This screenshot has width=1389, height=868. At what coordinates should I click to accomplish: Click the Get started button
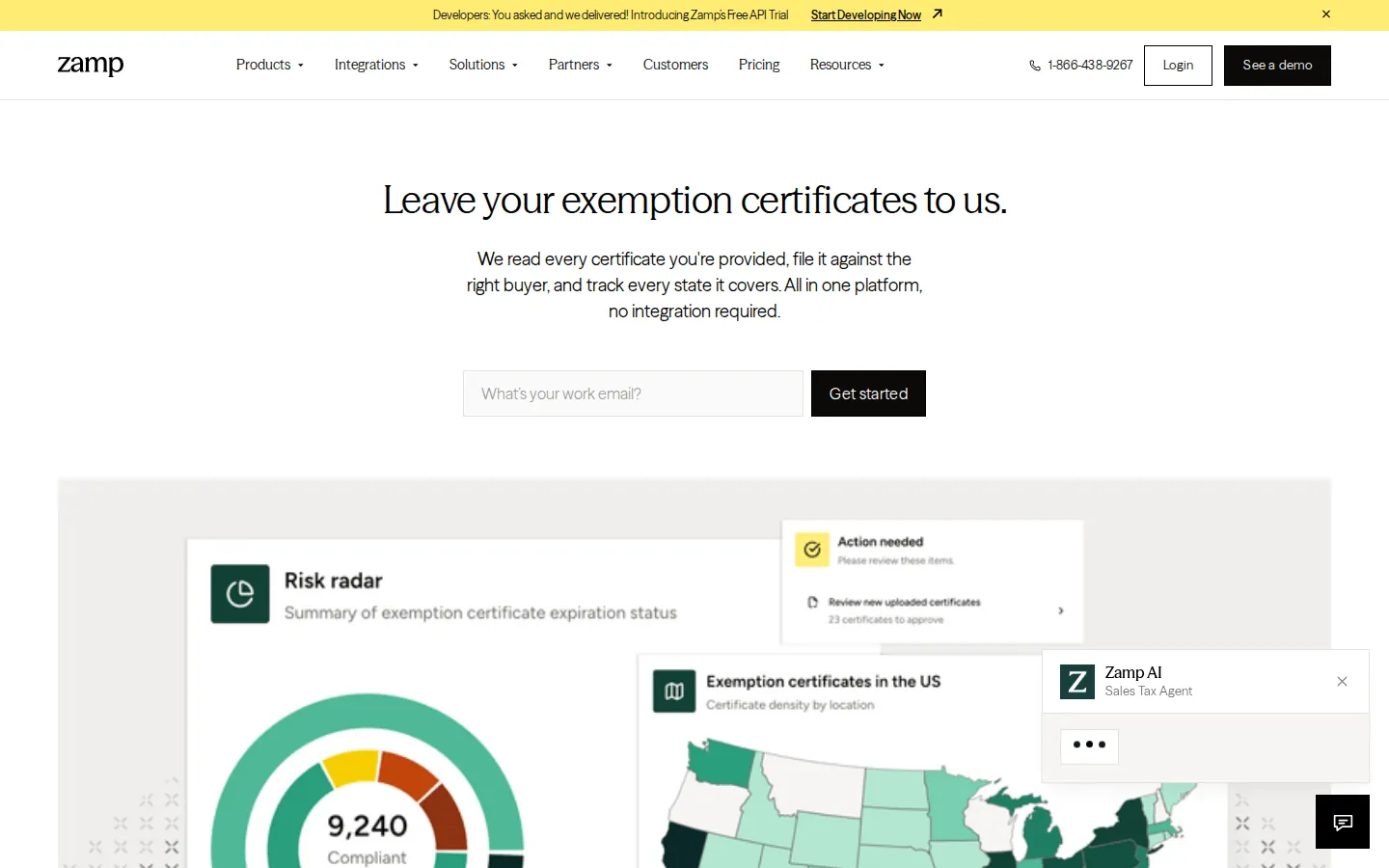868,393
